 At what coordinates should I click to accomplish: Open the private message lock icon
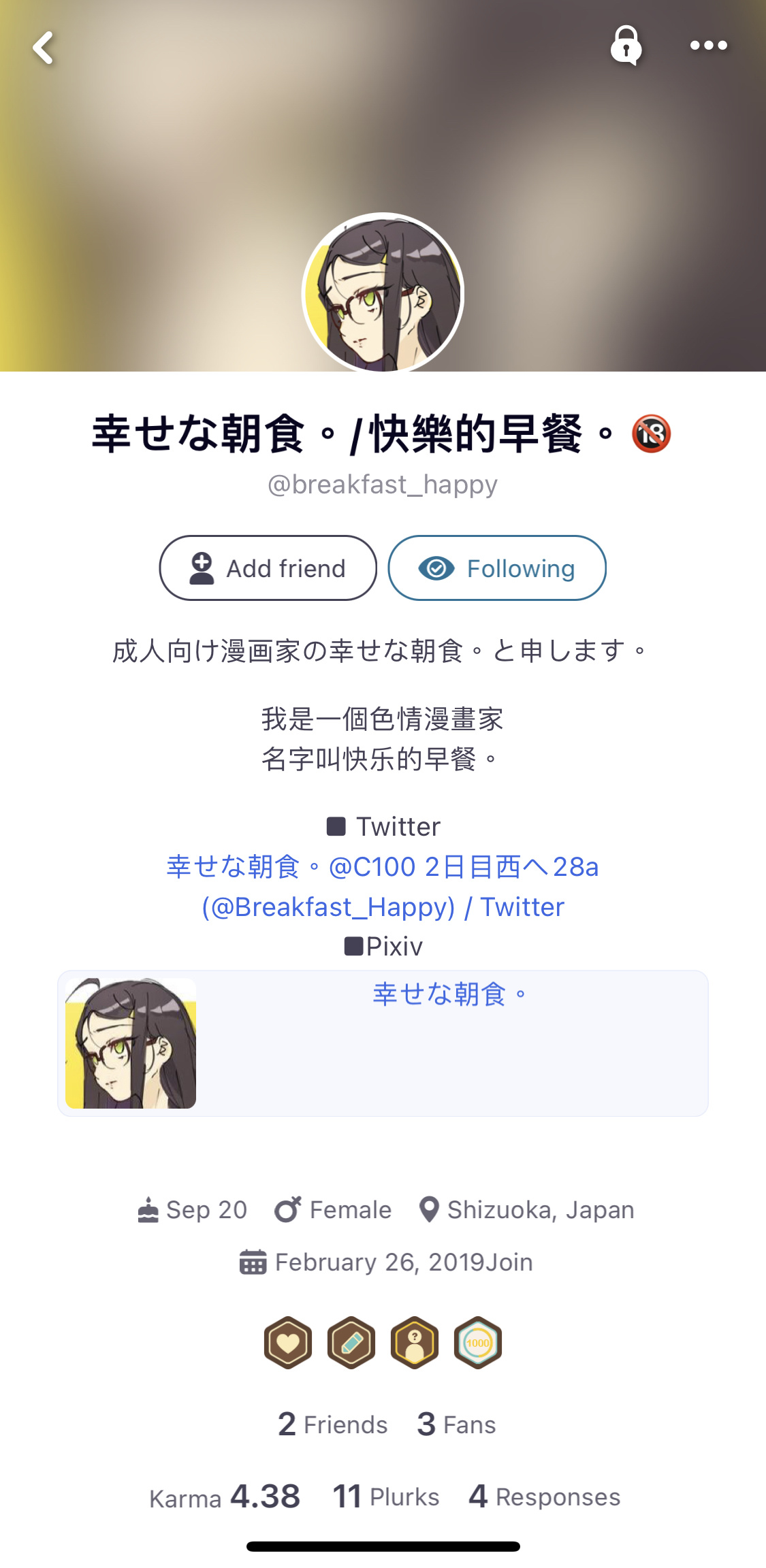pyautogui.click(x=626, y=46)
